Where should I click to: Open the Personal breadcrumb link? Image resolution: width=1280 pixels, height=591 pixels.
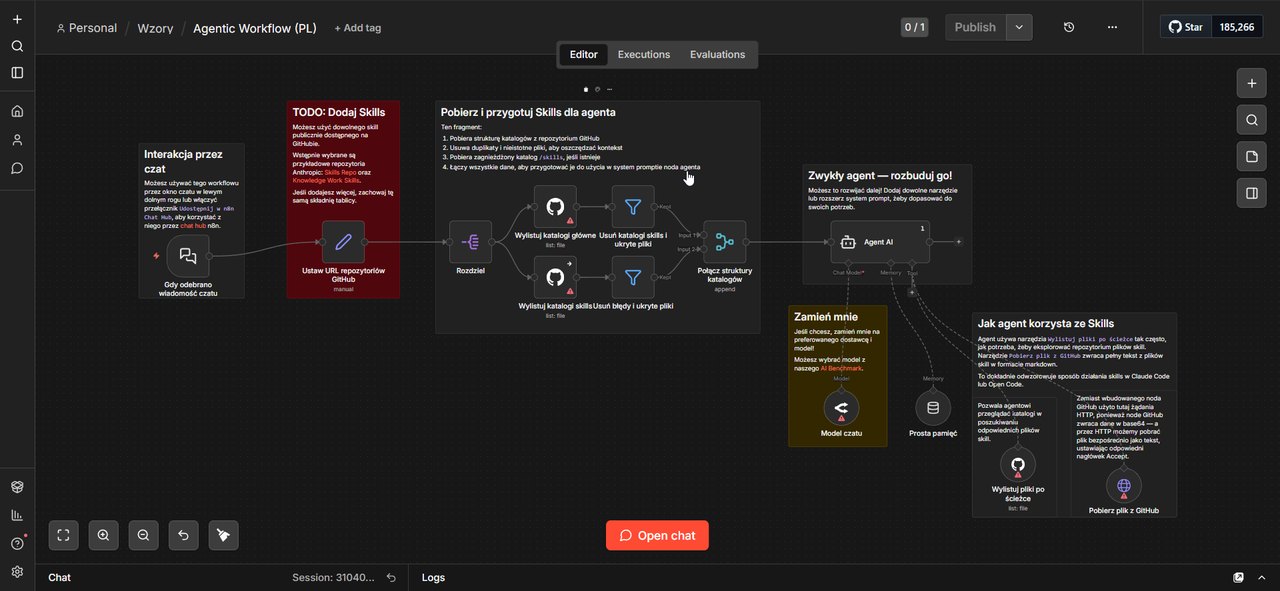click(x=87, y=28)
